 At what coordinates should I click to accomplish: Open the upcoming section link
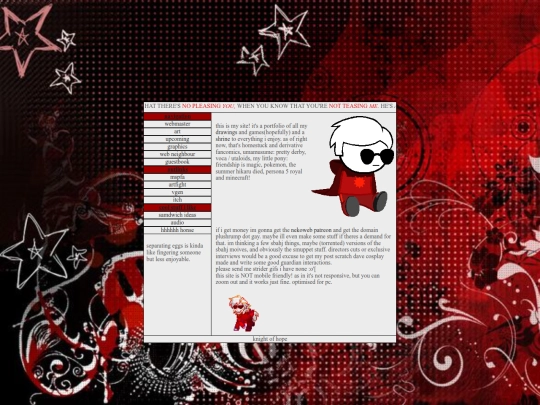point(177,139)
